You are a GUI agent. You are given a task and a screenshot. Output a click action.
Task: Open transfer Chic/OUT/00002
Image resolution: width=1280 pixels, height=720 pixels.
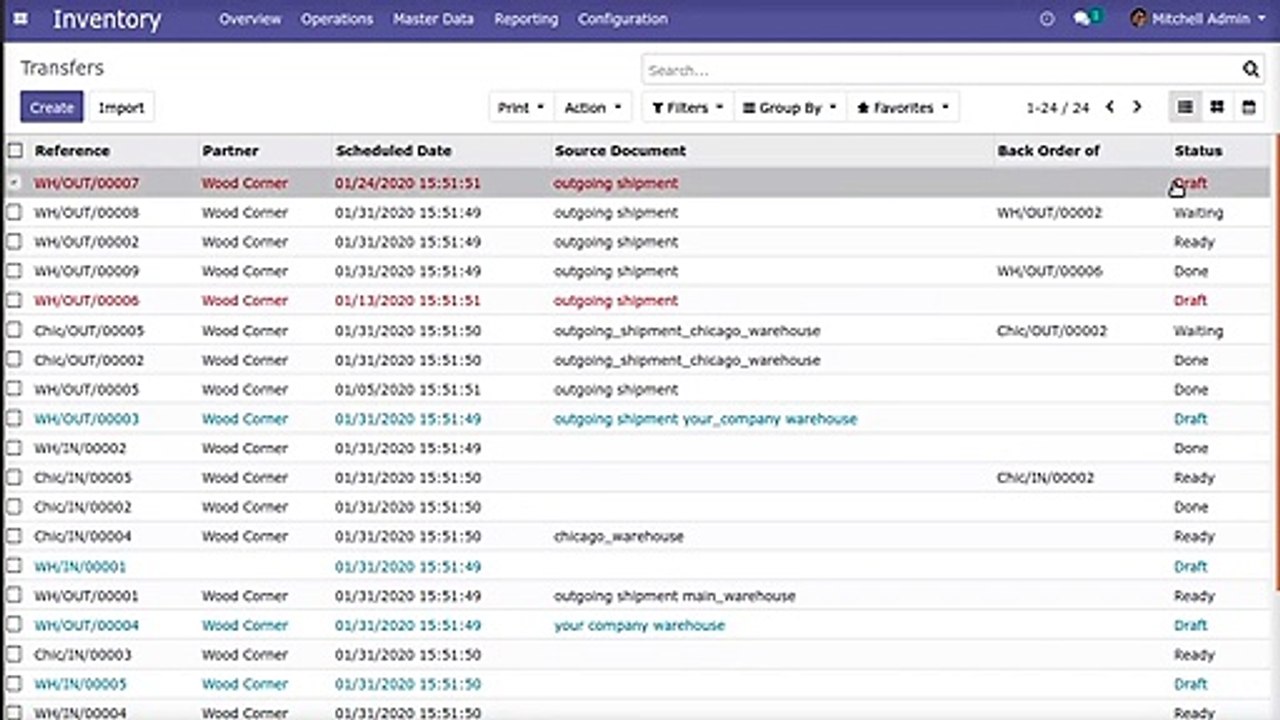click(89, 360)
